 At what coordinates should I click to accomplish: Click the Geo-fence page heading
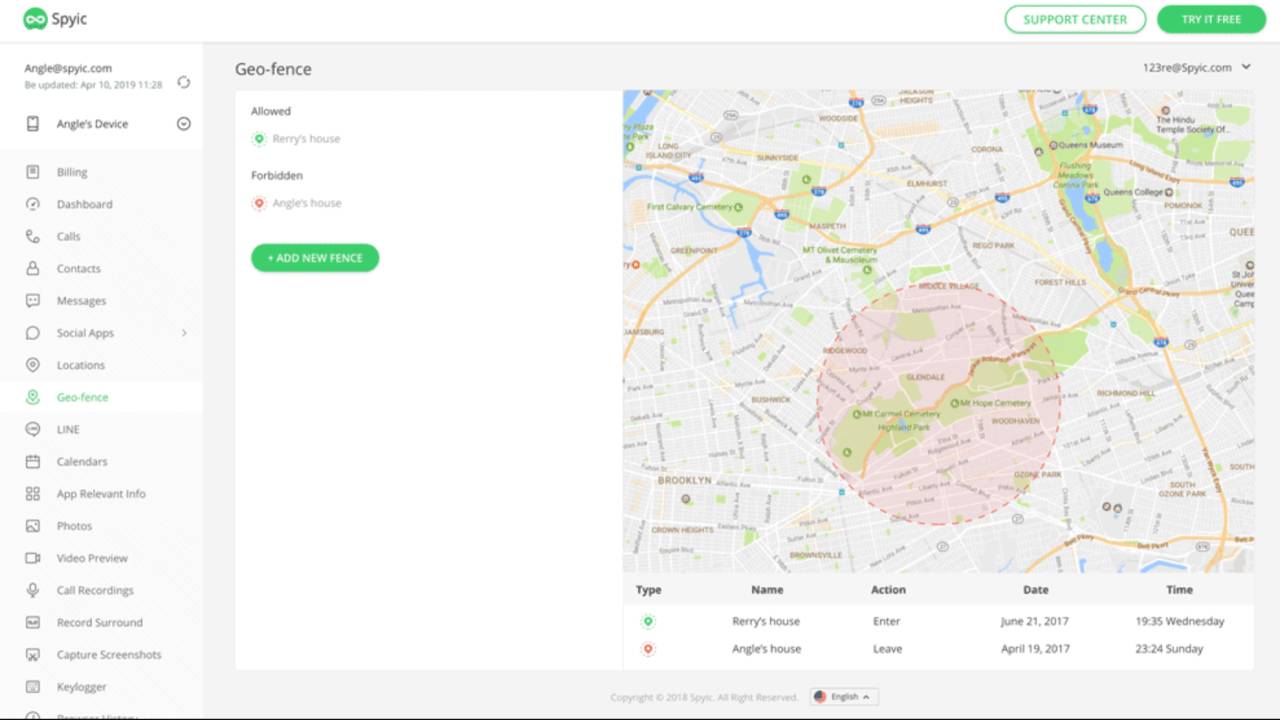[x=273, y=69]
